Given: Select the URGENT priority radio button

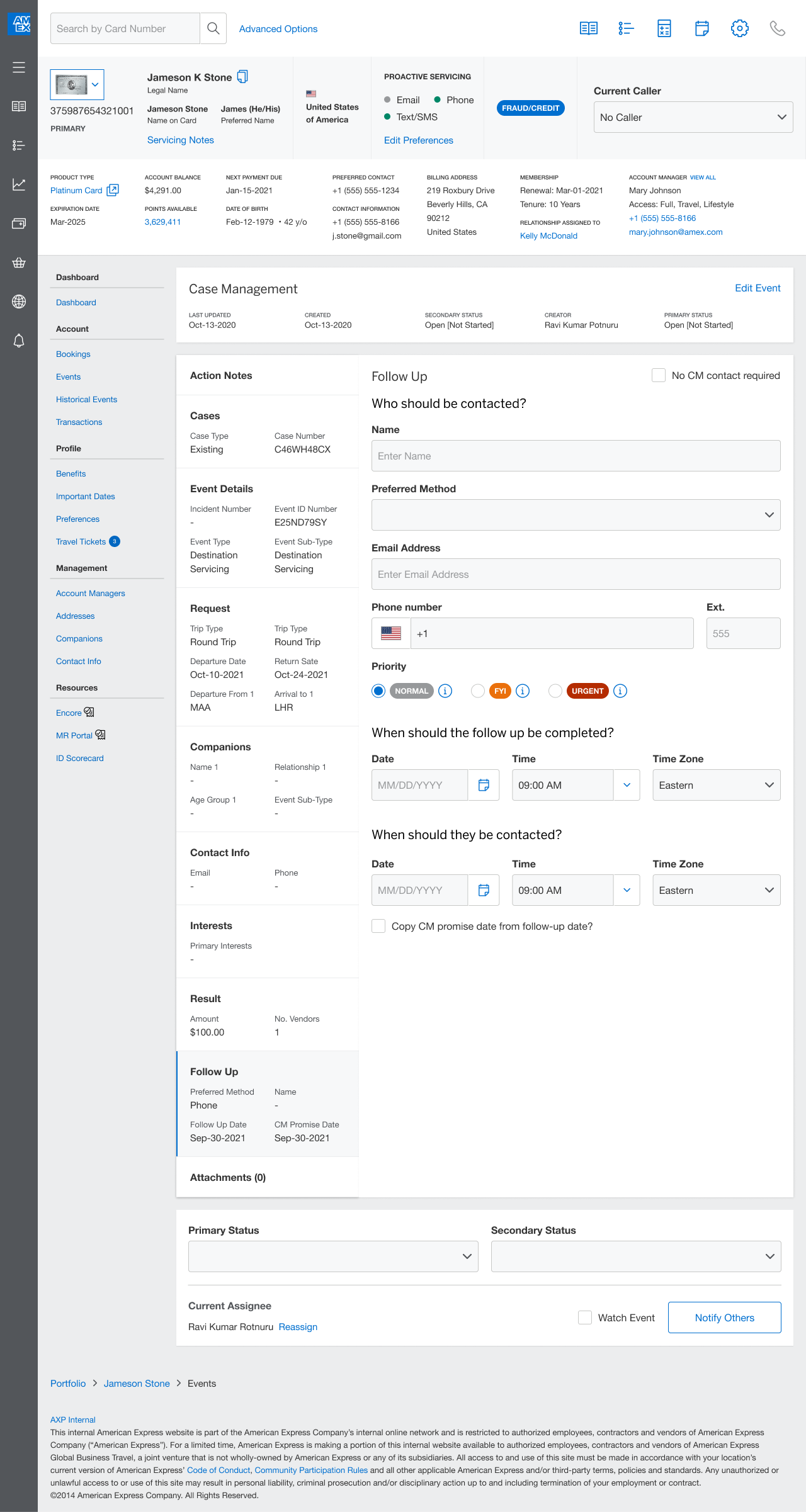Looking at the screenshot, I should click(555, 691).
